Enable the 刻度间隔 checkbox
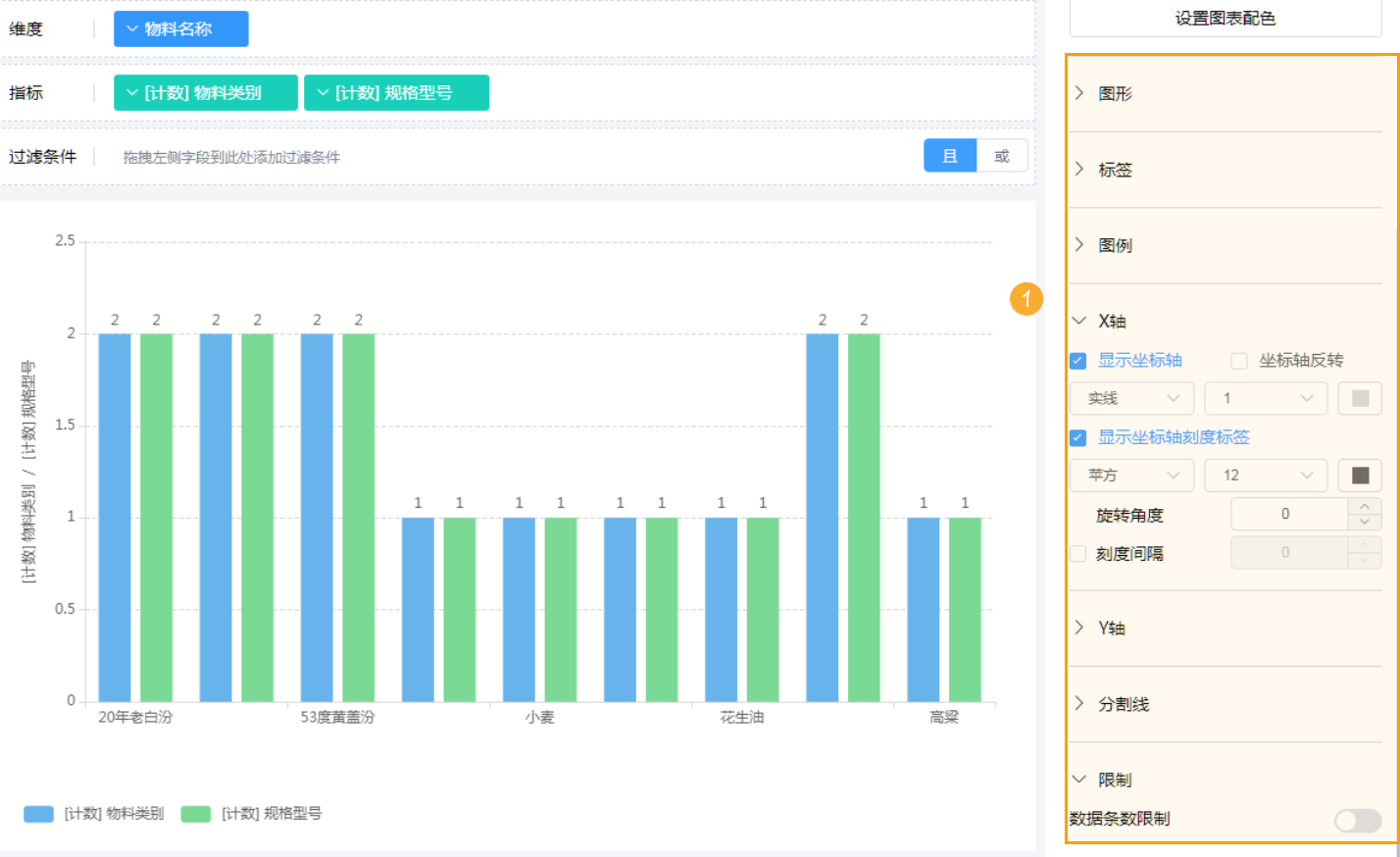 (x=1078, y=554)
